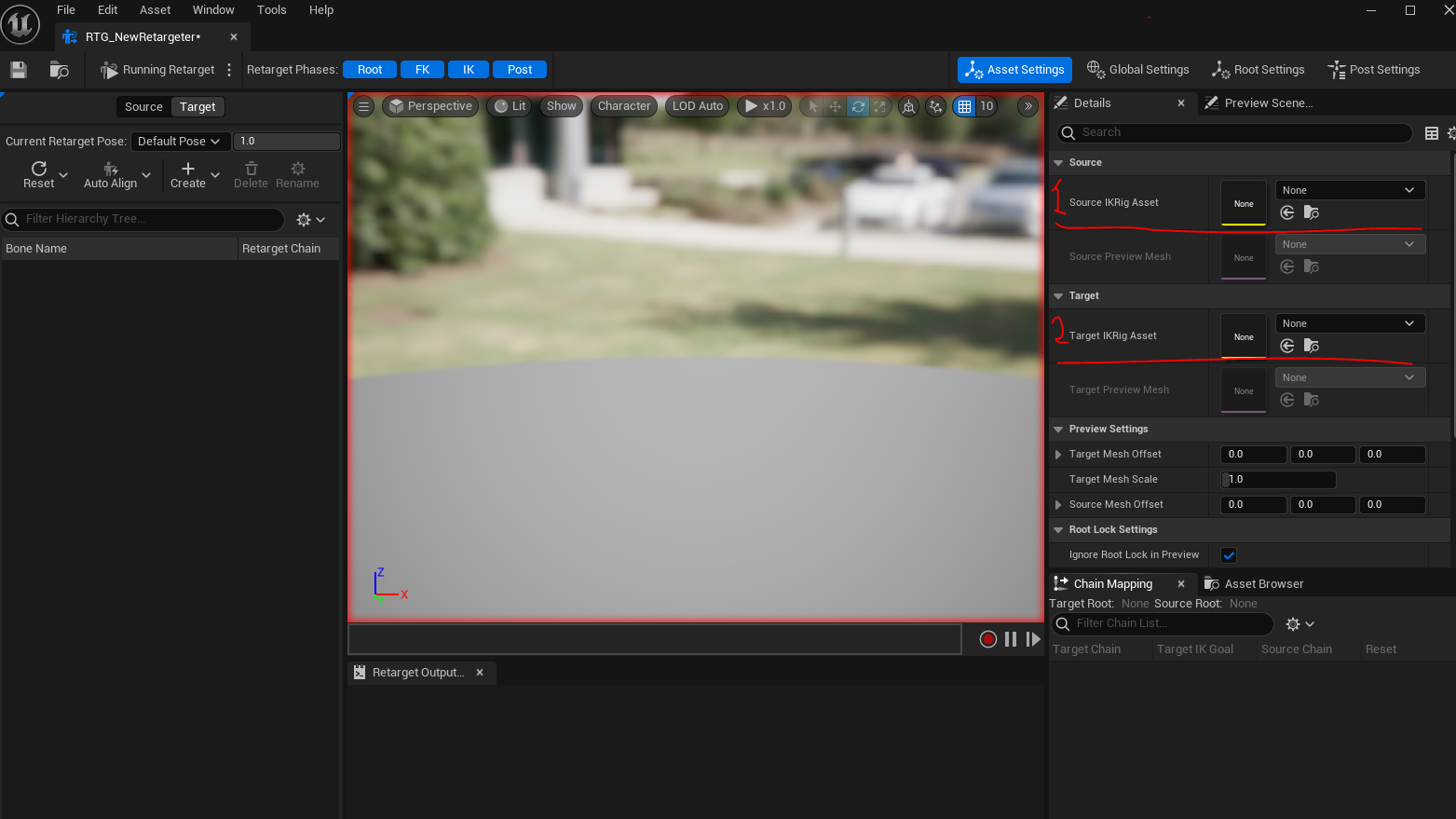
Task: Browse to asset in Content Browser icon
Action: point(59,70)
